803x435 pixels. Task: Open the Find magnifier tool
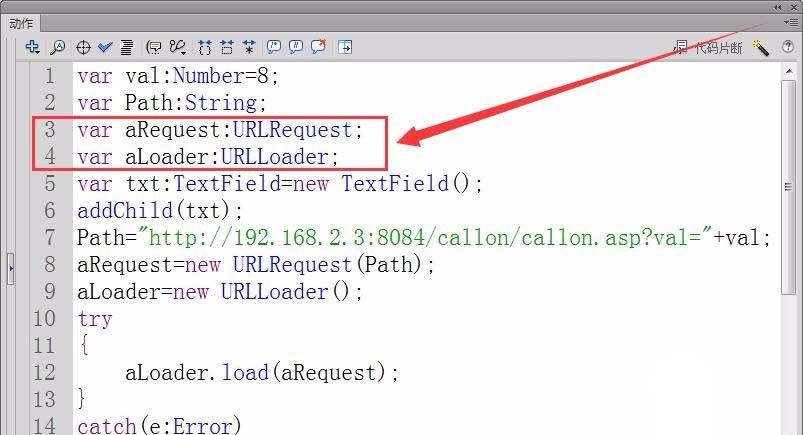click(57, 47)
